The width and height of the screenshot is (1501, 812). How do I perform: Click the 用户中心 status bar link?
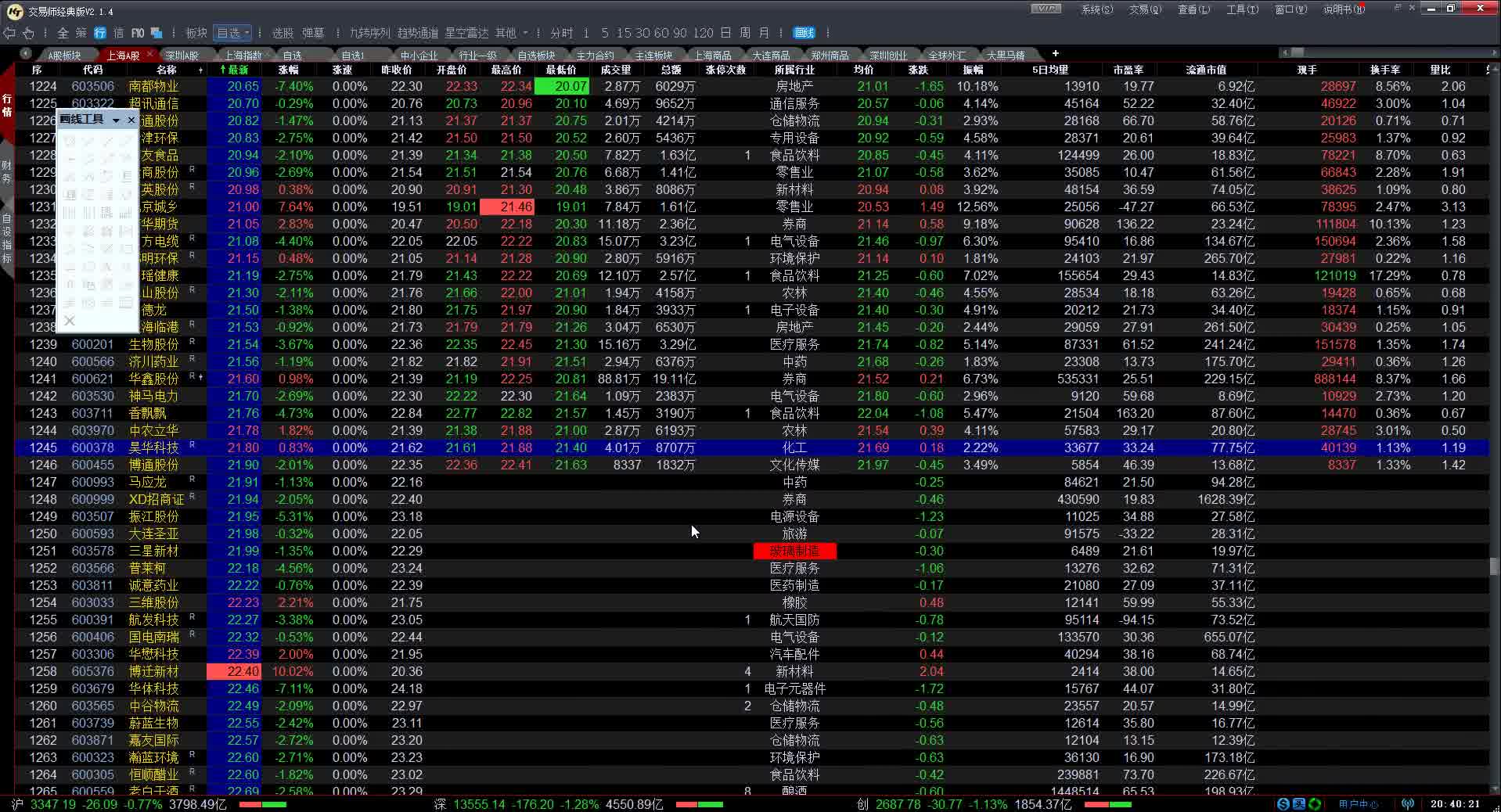1359,804
